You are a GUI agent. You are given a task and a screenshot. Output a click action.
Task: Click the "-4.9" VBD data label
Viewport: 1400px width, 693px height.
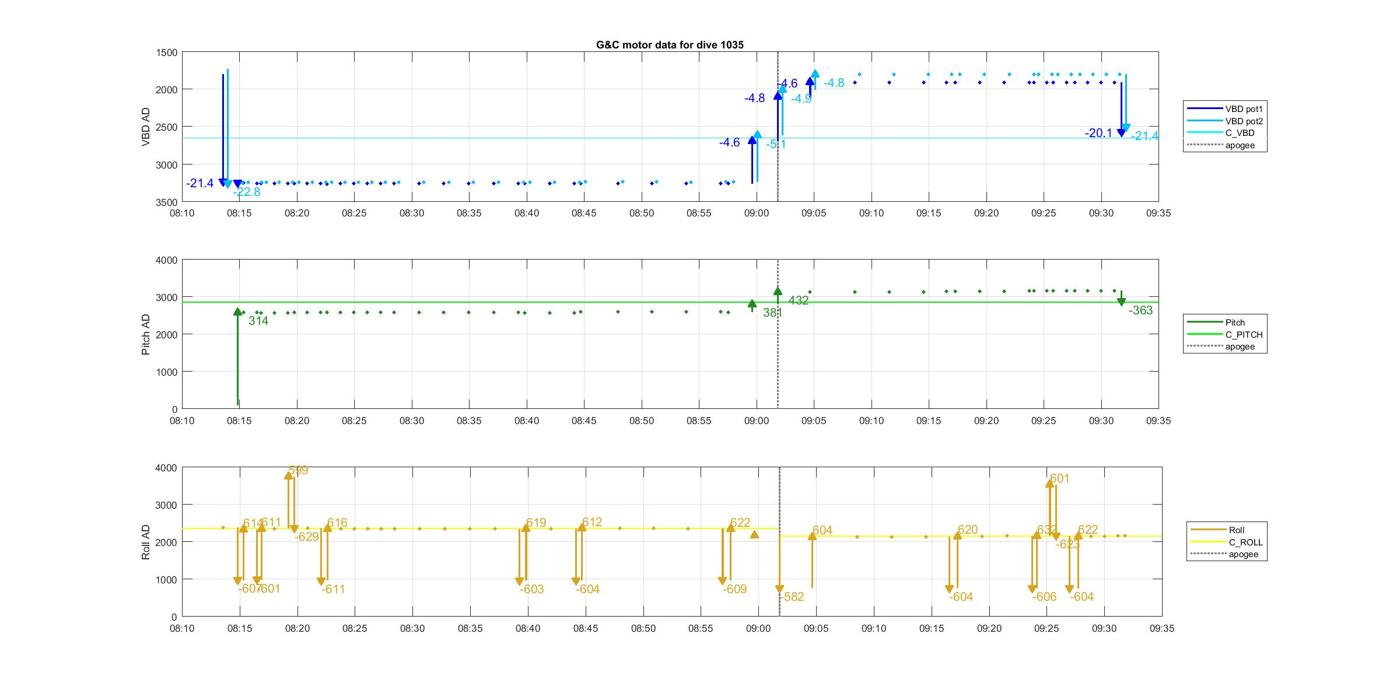[x=801, y=99]
